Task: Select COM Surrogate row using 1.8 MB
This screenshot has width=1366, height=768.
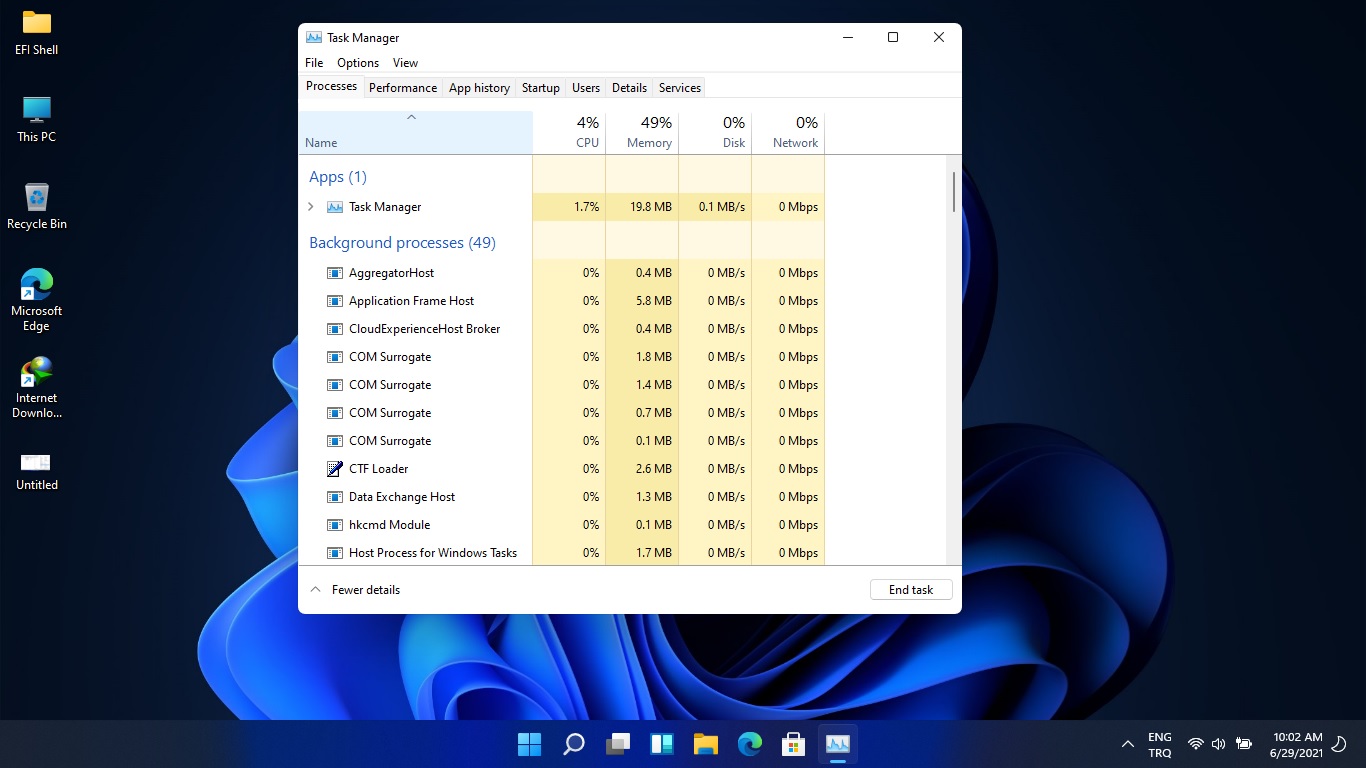Action: coord(561,357)
